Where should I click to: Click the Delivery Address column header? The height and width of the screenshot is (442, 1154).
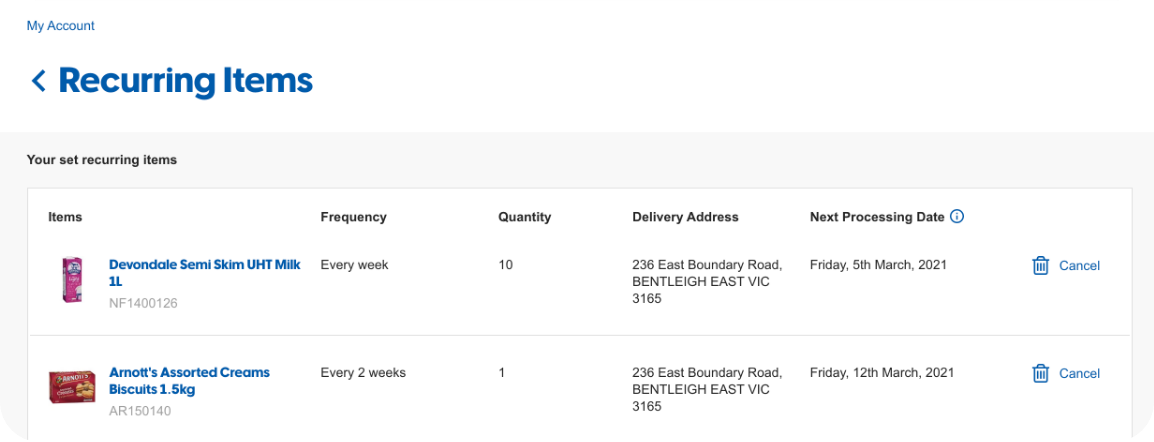click(x=685, y=217)
